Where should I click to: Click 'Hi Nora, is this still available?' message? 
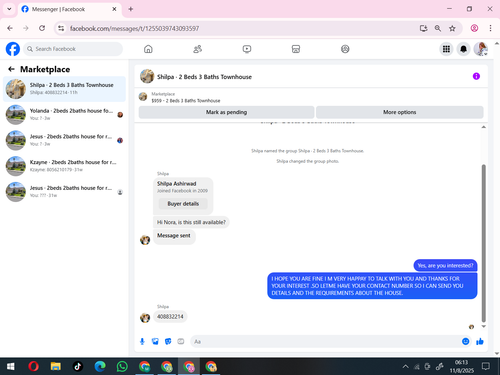191,222
